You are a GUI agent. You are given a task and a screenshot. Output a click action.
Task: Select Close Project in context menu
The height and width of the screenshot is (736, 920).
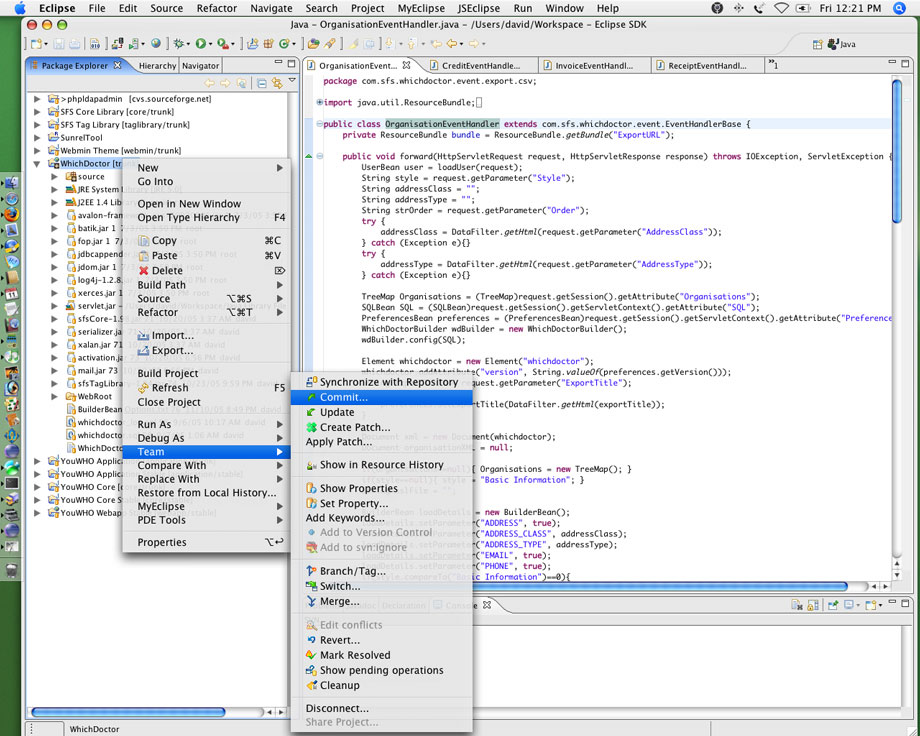(206, 402)
